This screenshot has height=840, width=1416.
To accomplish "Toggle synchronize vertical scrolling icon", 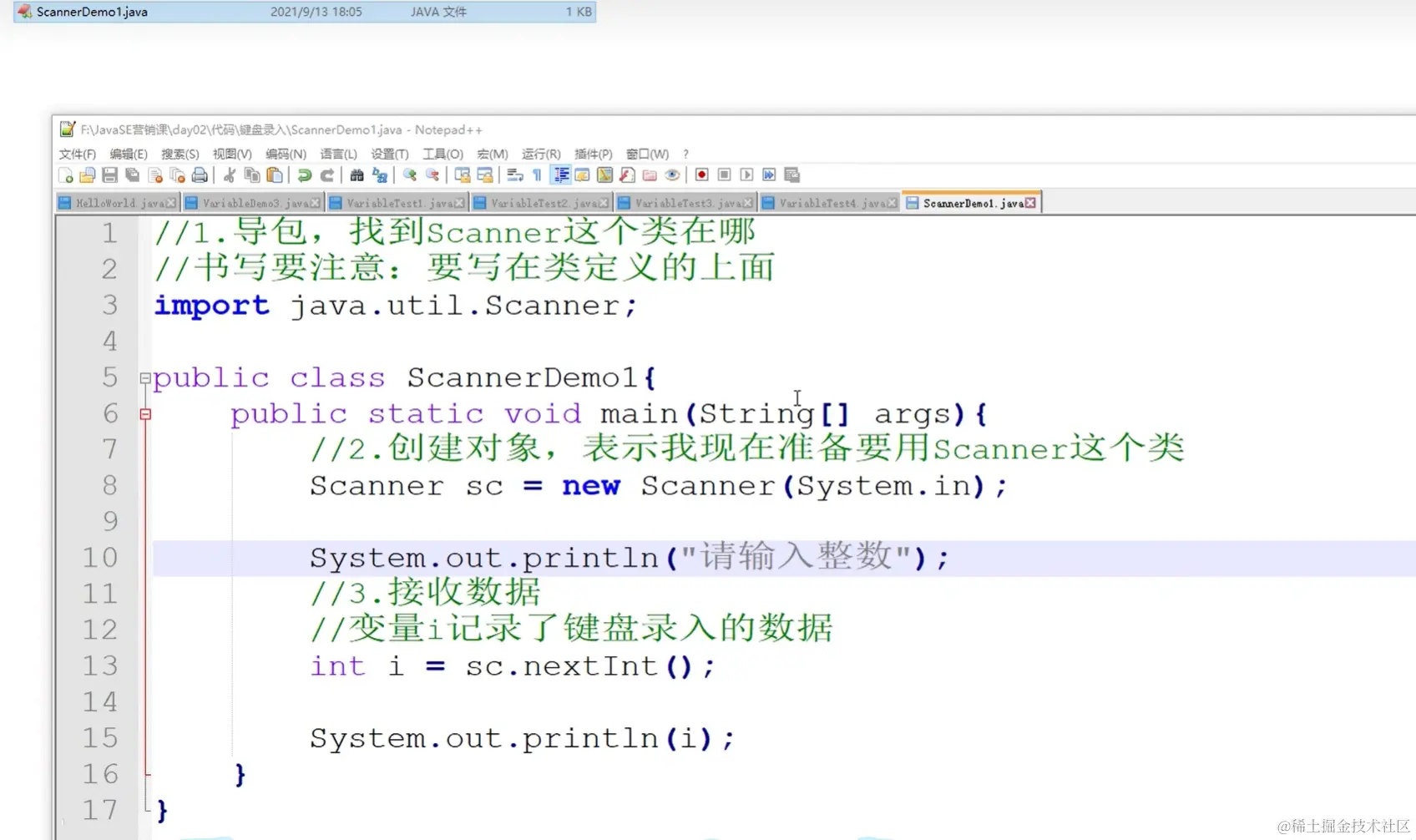I will (462, 175).
